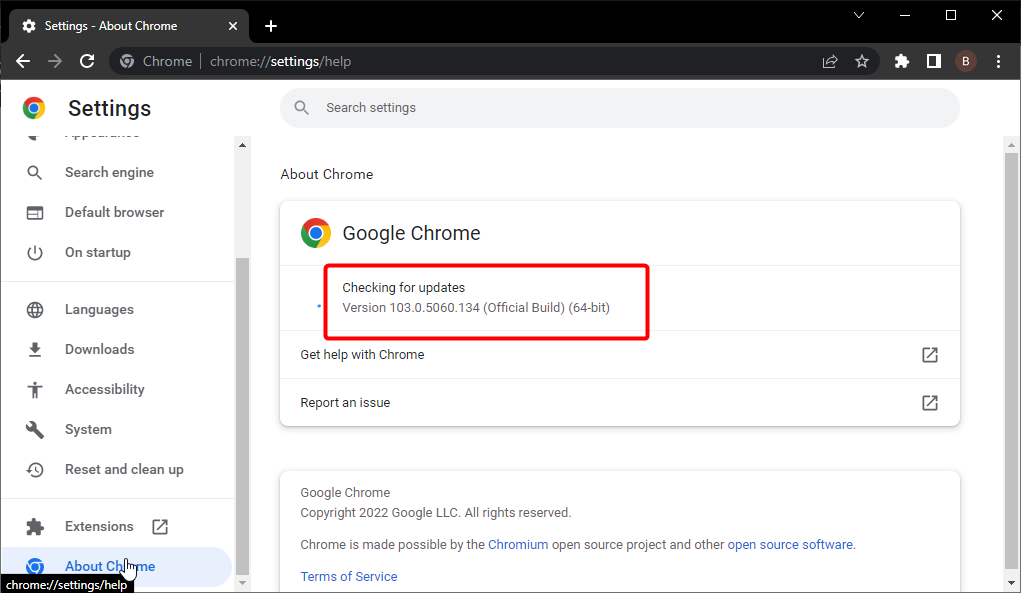Image resolution: width=1021 pixels, height=593 pixels.
Task: Click the sidebar scrollbar thumb
Action: (x=242, y=417)
